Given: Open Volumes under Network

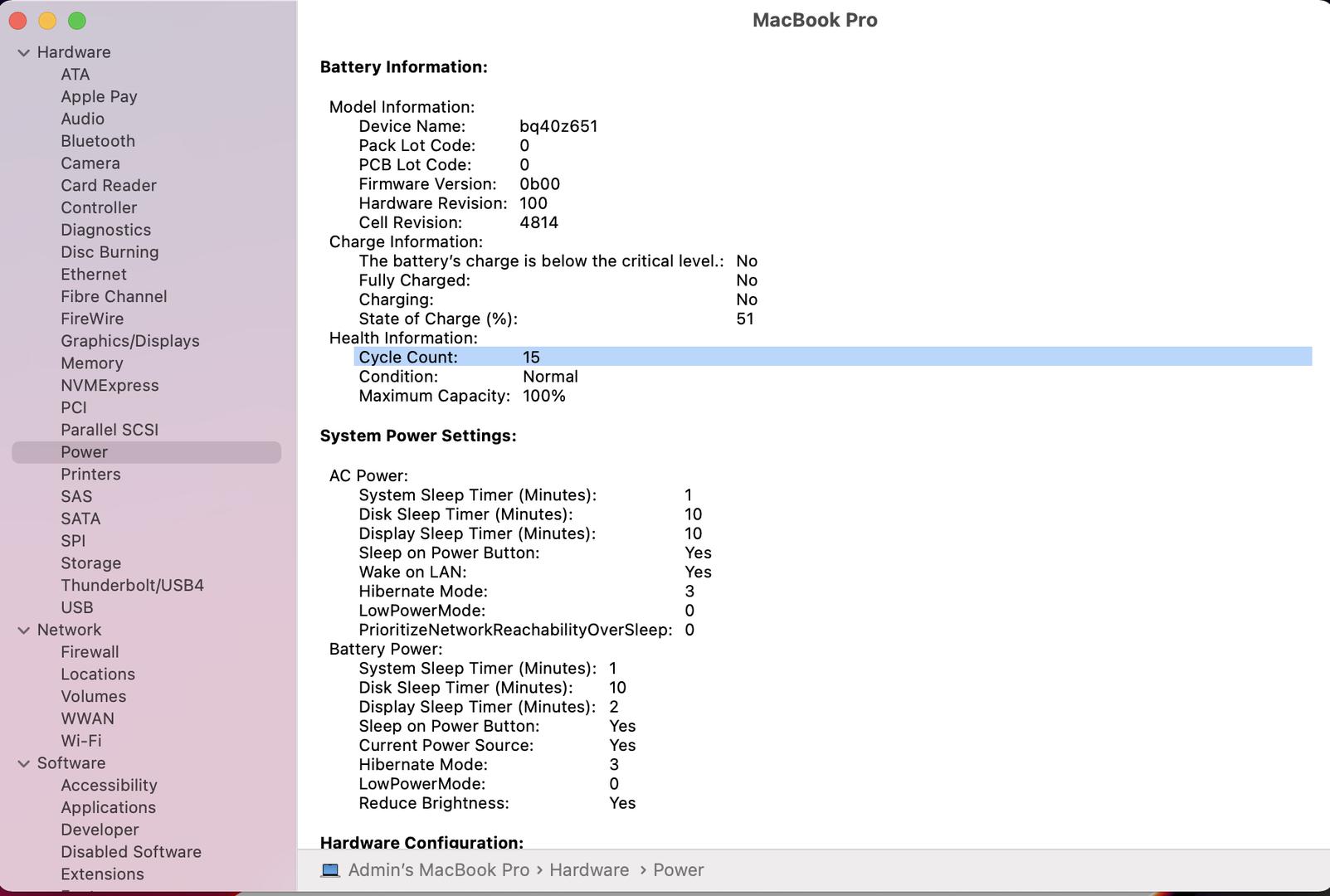Looking at the screenshot, I should pos(94,697).
